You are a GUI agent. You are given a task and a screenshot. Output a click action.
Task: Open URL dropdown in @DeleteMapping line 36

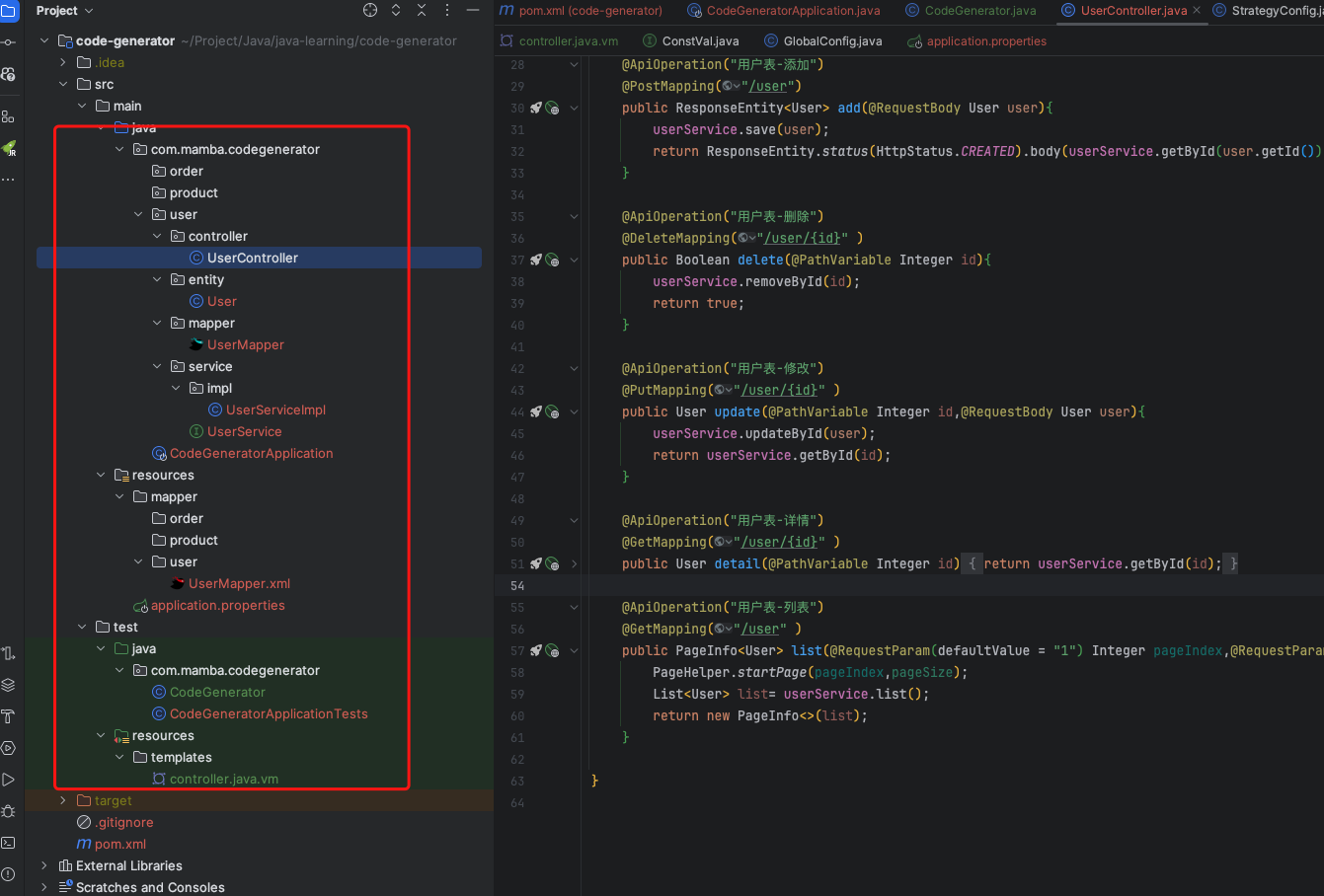745,238
